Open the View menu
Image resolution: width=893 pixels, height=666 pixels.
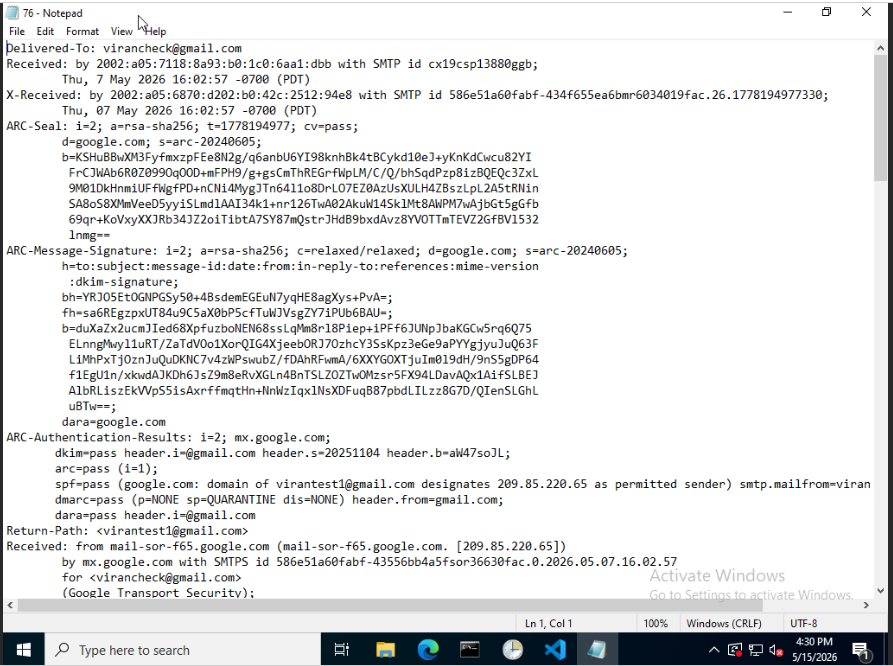pos(121,31)
